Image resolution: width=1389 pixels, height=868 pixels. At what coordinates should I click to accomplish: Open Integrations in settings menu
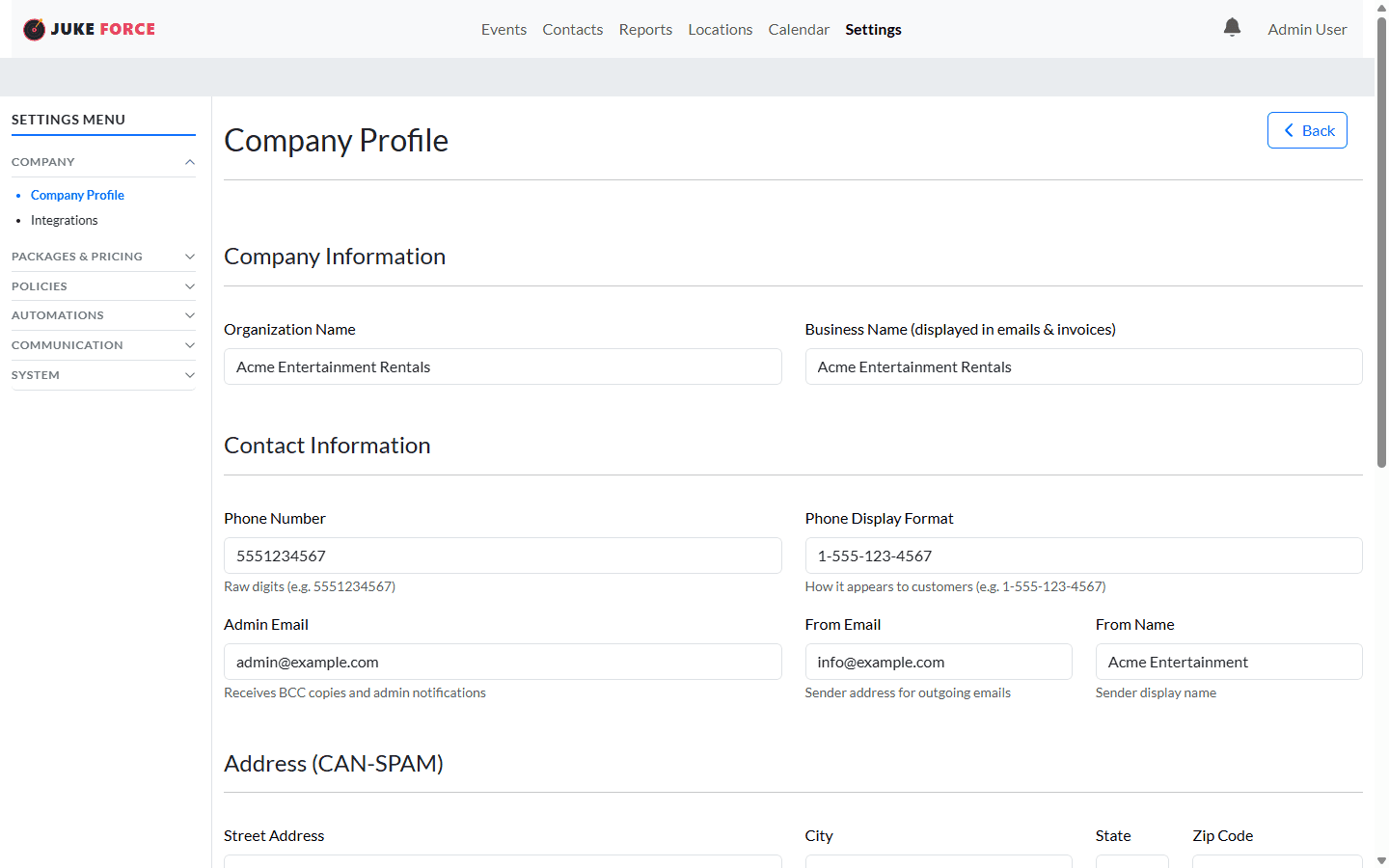(64, 221)
